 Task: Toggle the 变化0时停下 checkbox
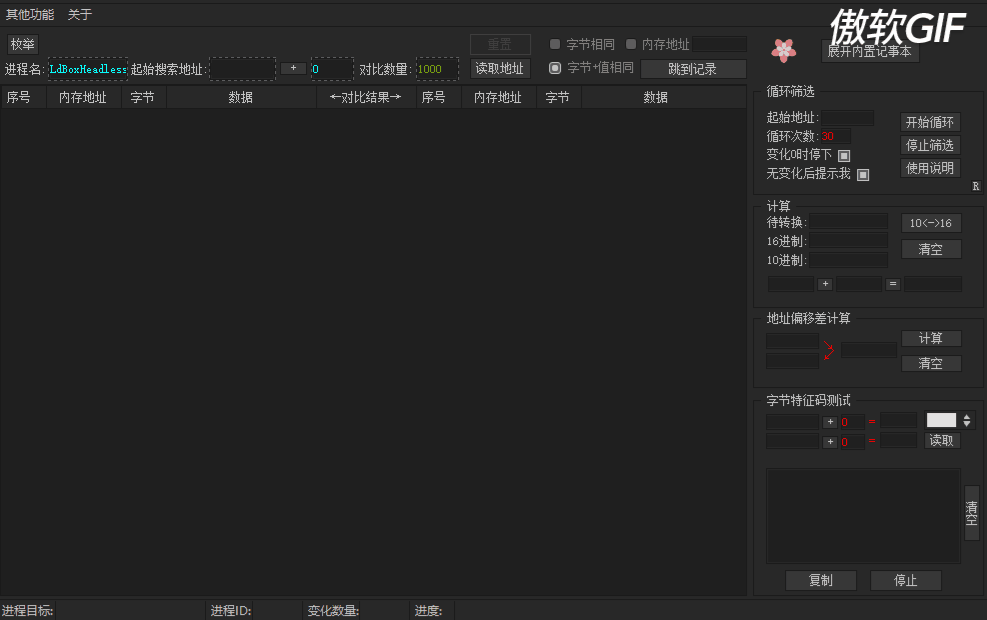coord(844,155)
